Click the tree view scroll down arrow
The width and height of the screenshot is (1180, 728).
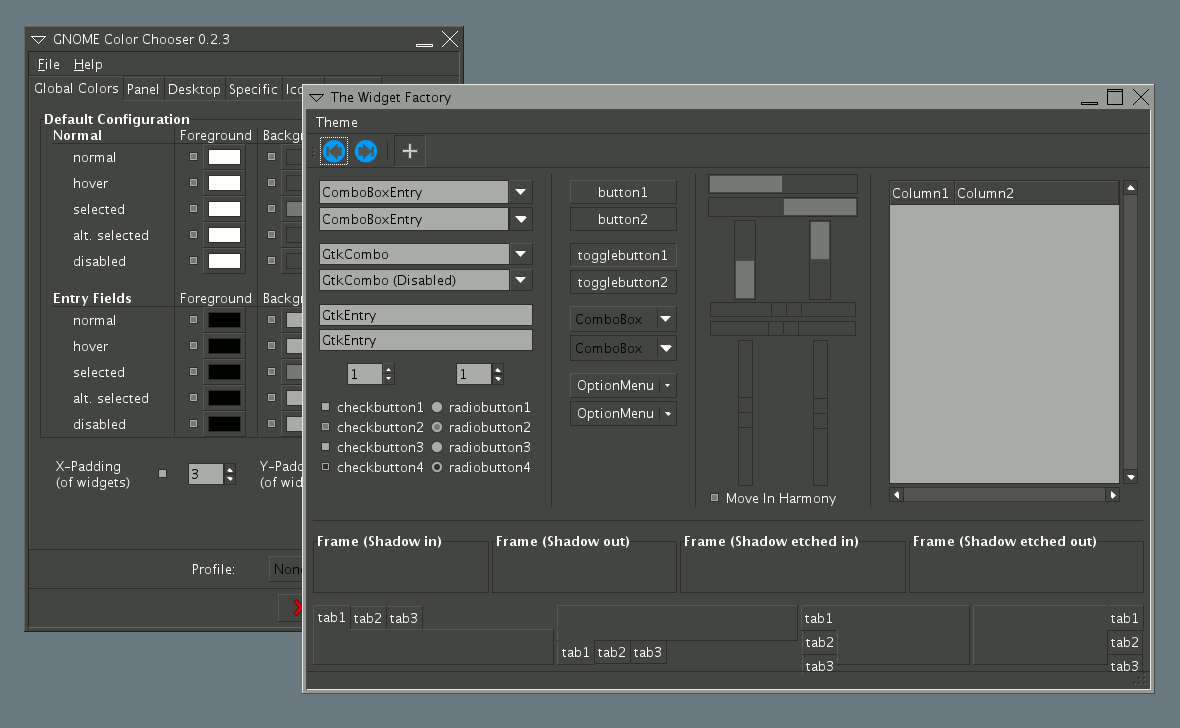(1130, 477)
